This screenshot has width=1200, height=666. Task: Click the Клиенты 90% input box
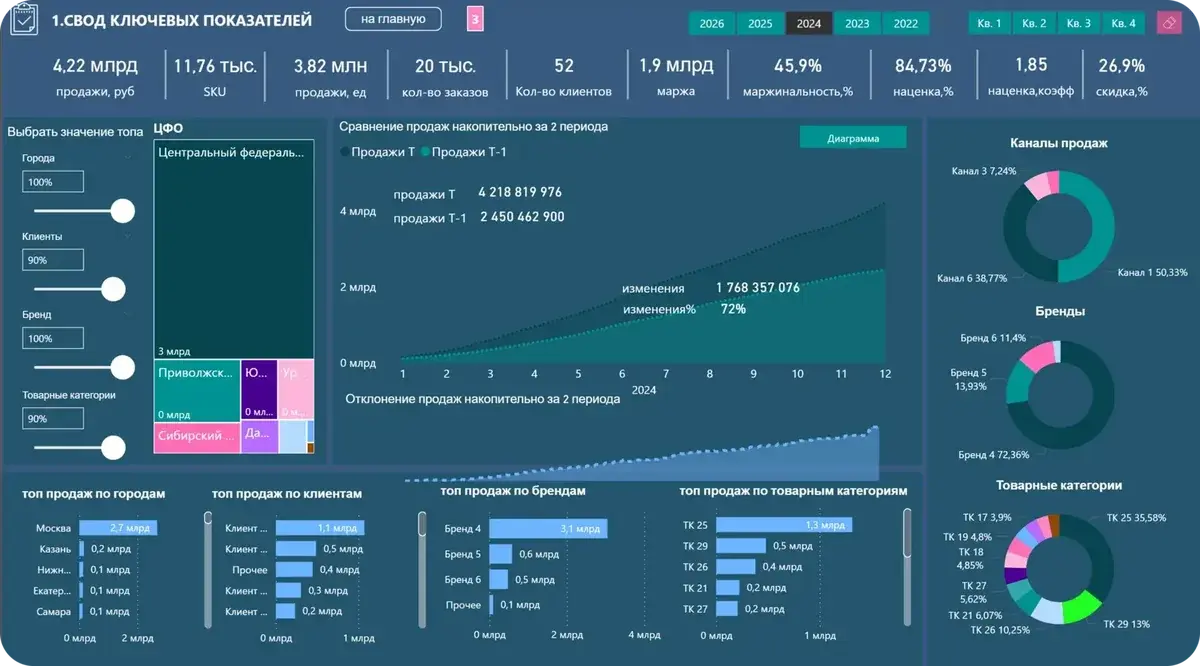53,260
